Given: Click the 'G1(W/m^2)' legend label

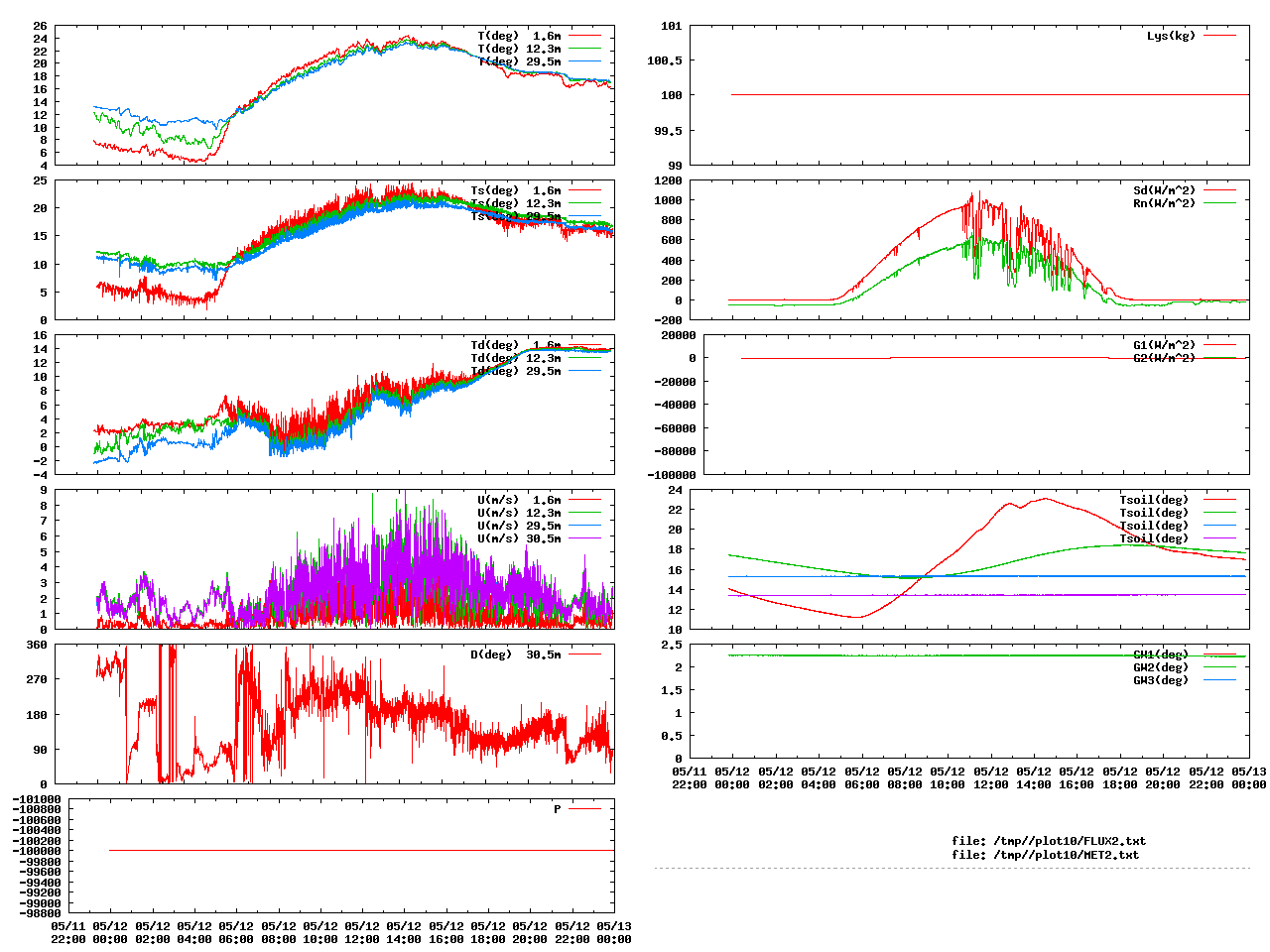Looking at the screenshot, I should (x=1165, y=345).
